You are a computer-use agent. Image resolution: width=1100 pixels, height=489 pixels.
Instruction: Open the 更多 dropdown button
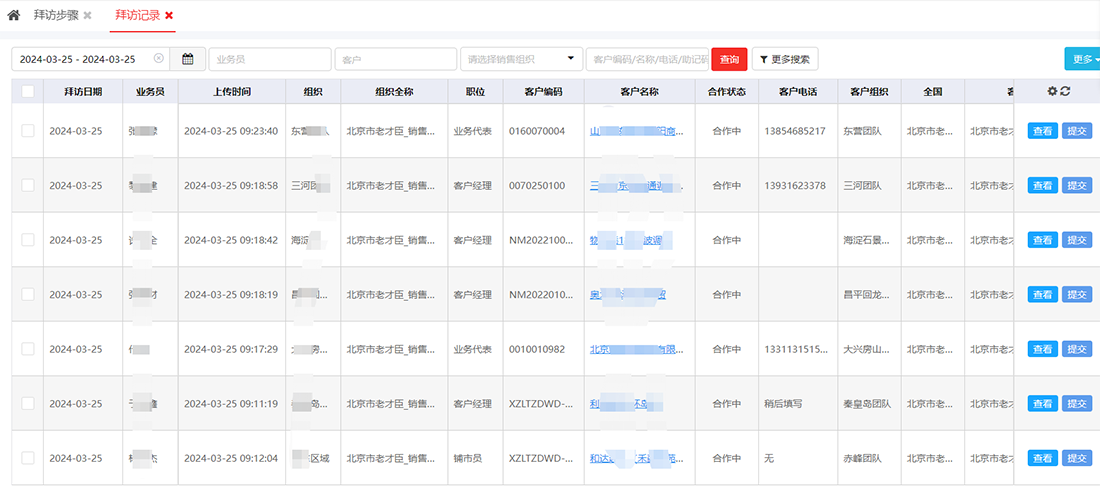1083,59
